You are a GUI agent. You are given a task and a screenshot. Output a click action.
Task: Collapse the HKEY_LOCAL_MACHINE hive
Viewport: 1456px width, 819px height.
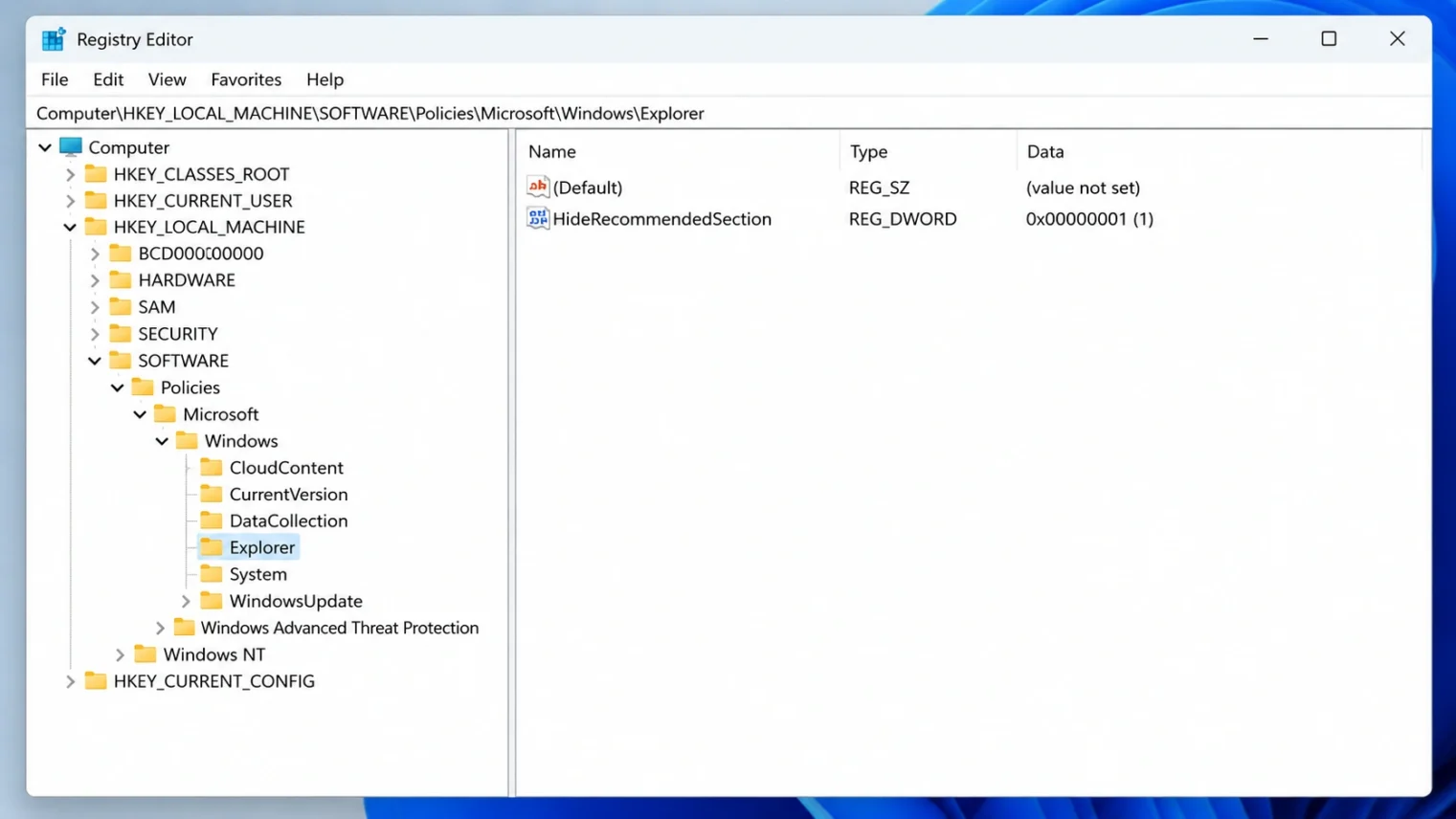pyautogui.click(x=70, y=228)
